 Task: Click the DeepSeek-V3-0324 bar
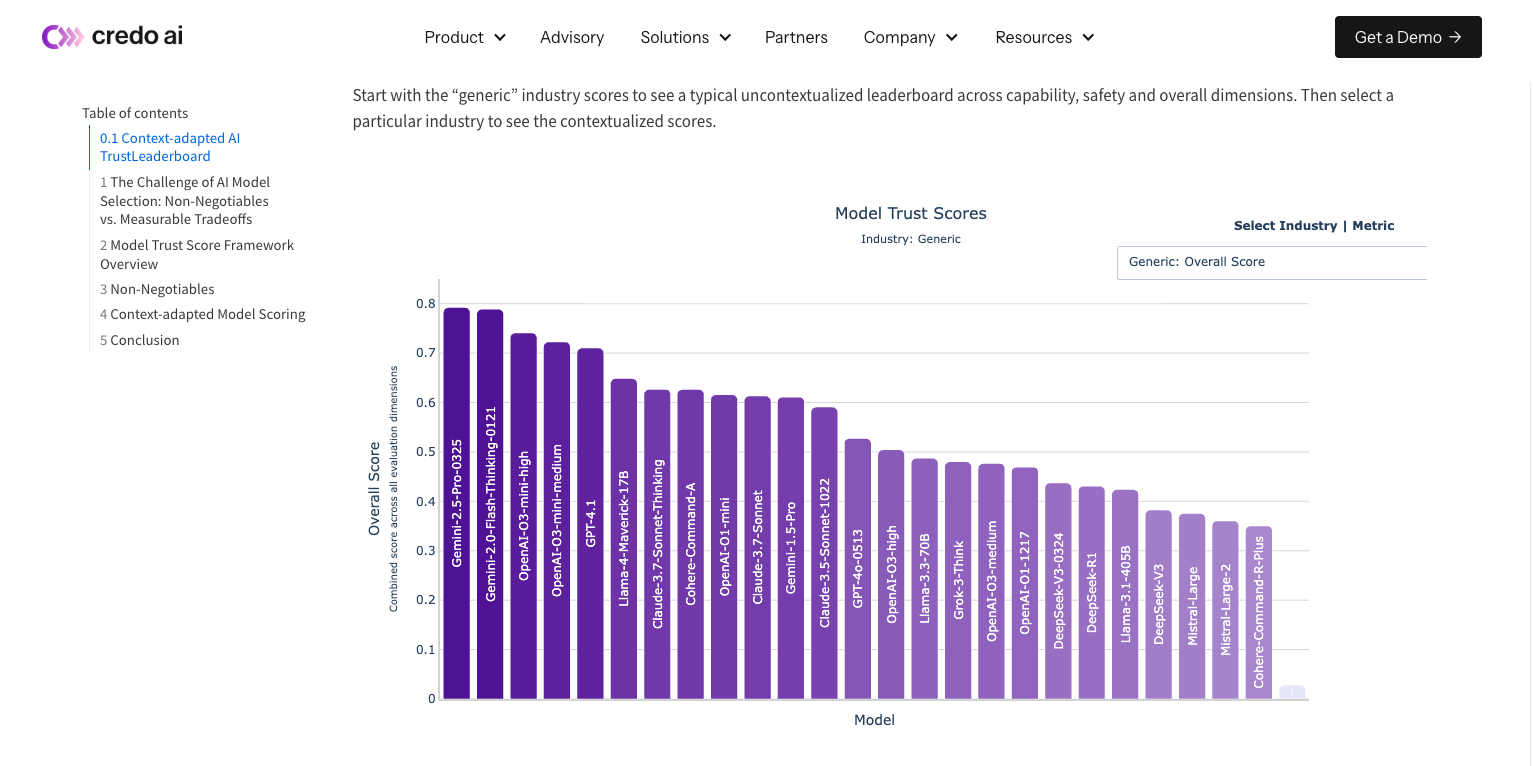point(1058,591)
